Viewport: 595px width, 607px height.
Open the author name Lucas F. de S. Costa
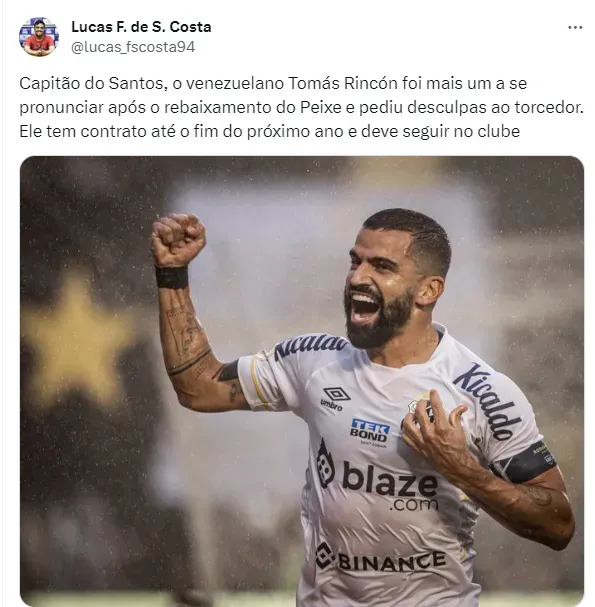141,27
